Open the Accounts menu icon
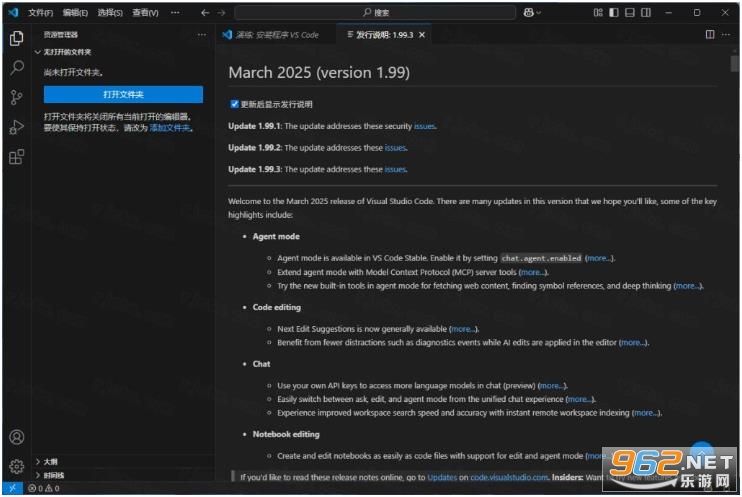The width and height of the screenshot is (742, 497). (17, 437)
